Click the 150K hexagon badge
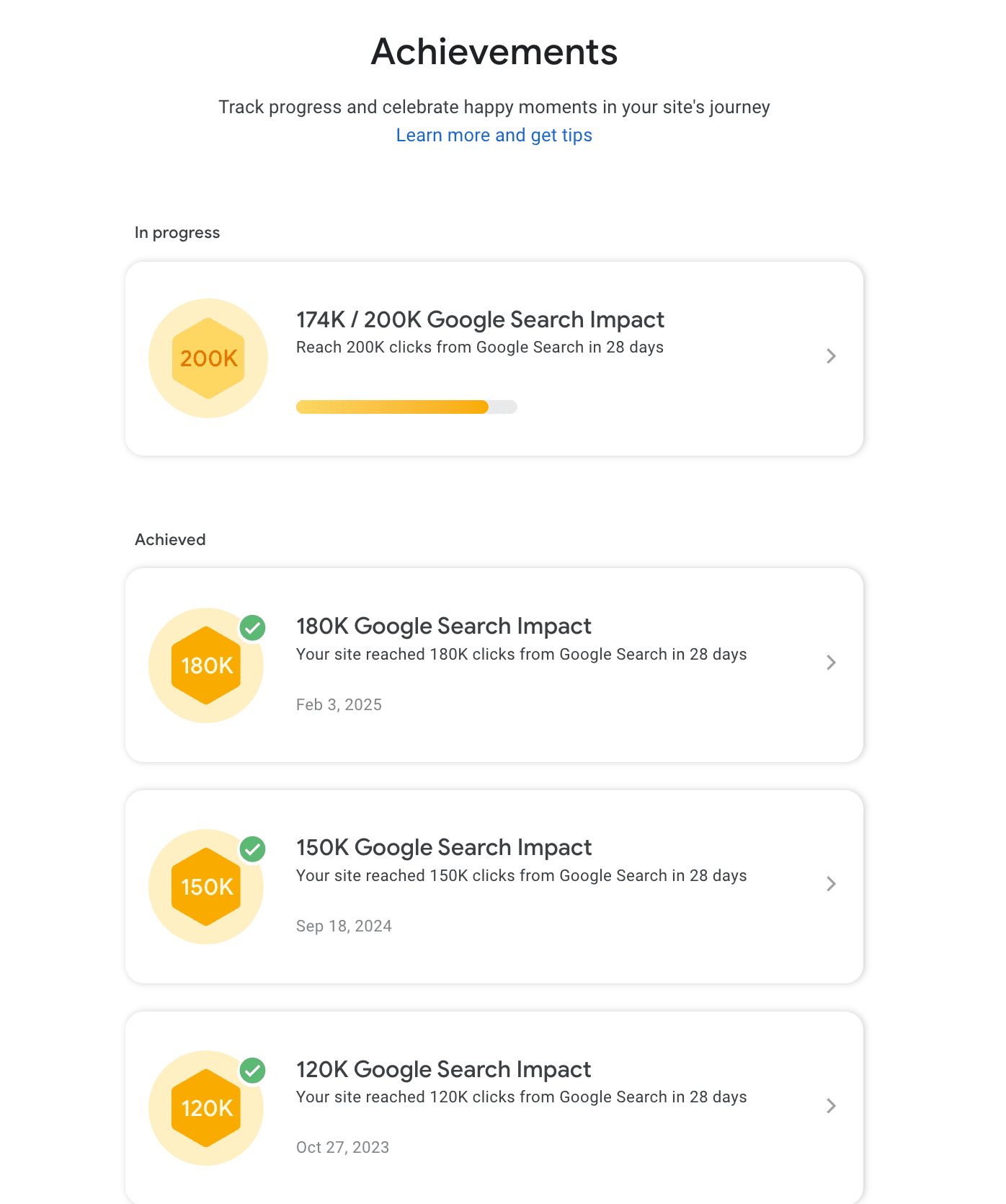The width and height of the screenshot is (1006, 1204). (205, 886)
